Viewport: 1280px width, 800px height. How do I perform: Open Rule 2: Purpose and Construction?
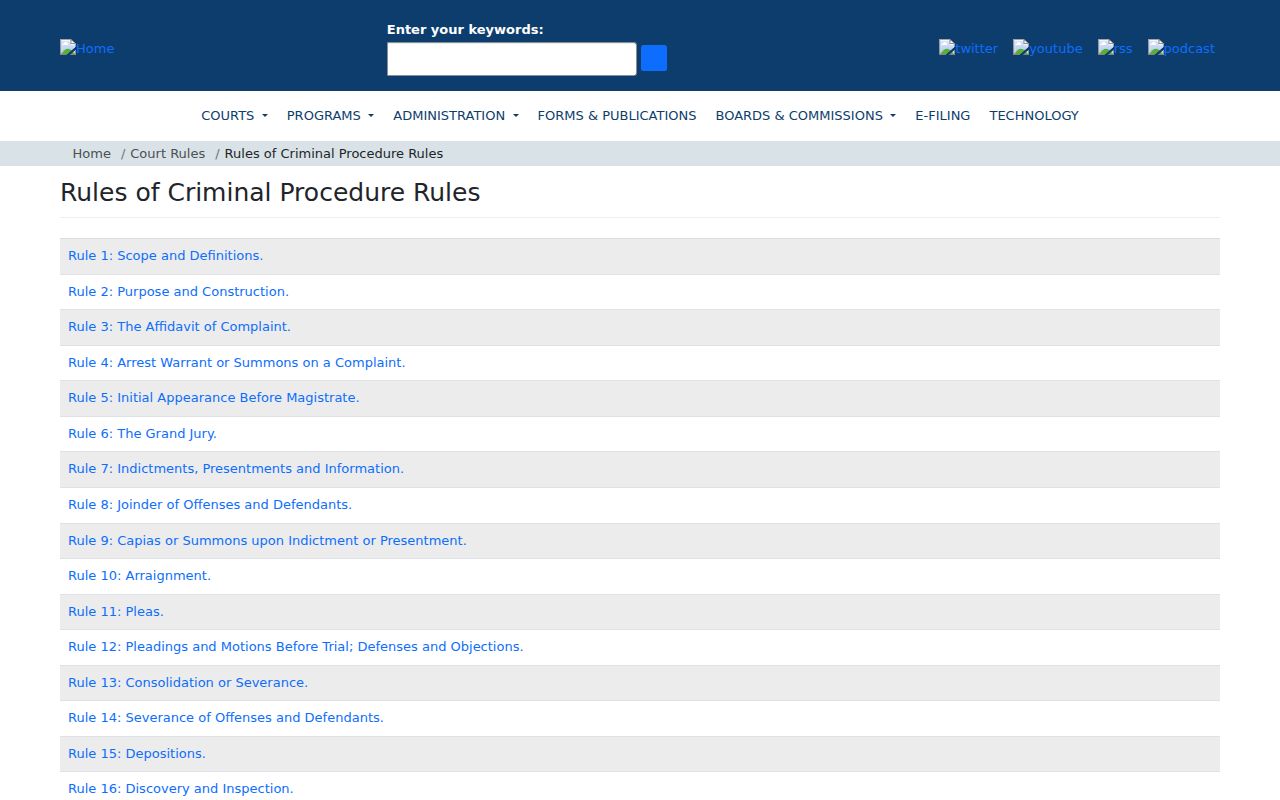(178, 292)
